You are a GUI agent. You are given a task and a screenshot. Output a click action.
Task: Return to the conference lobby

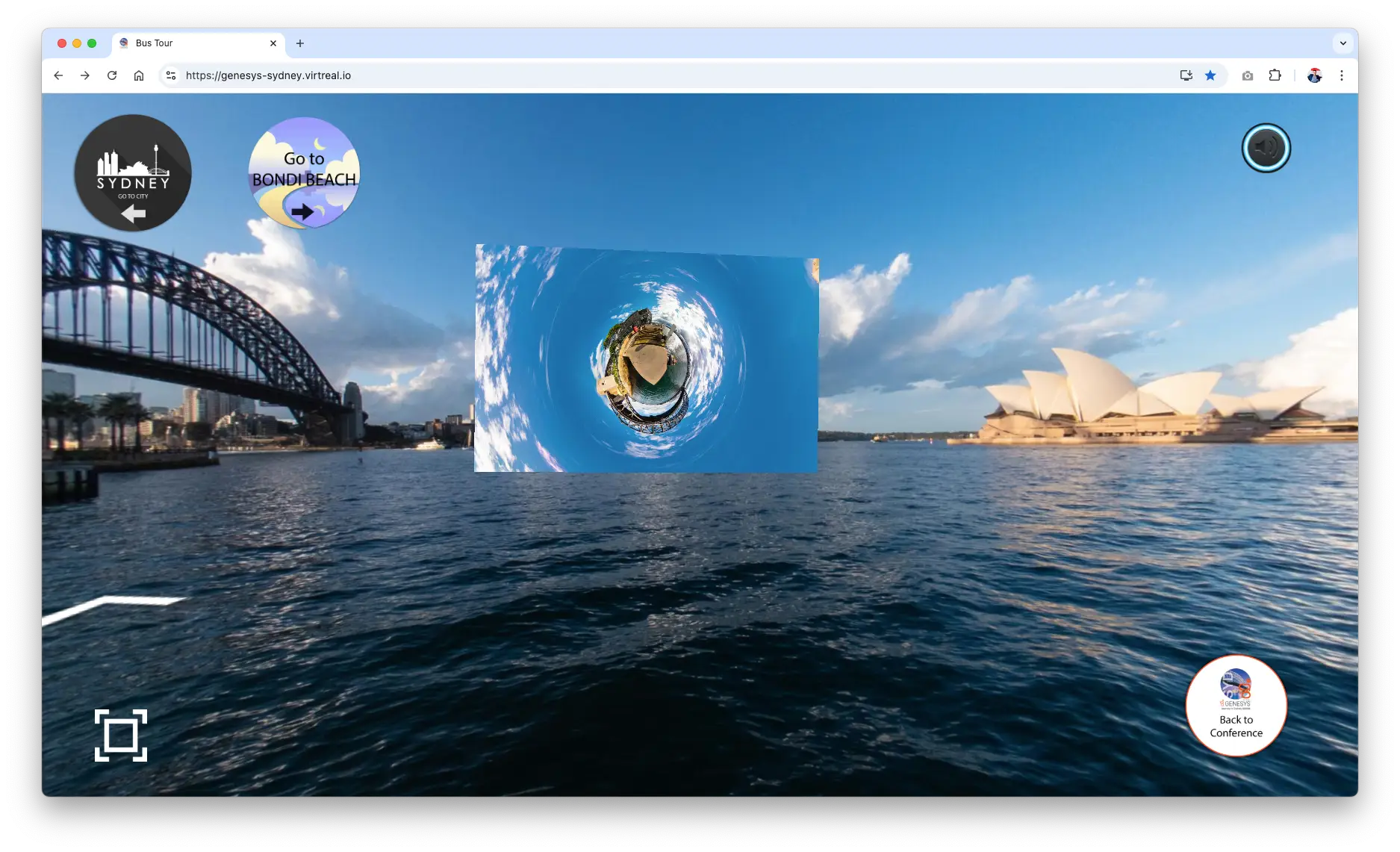click(1235, 705)
